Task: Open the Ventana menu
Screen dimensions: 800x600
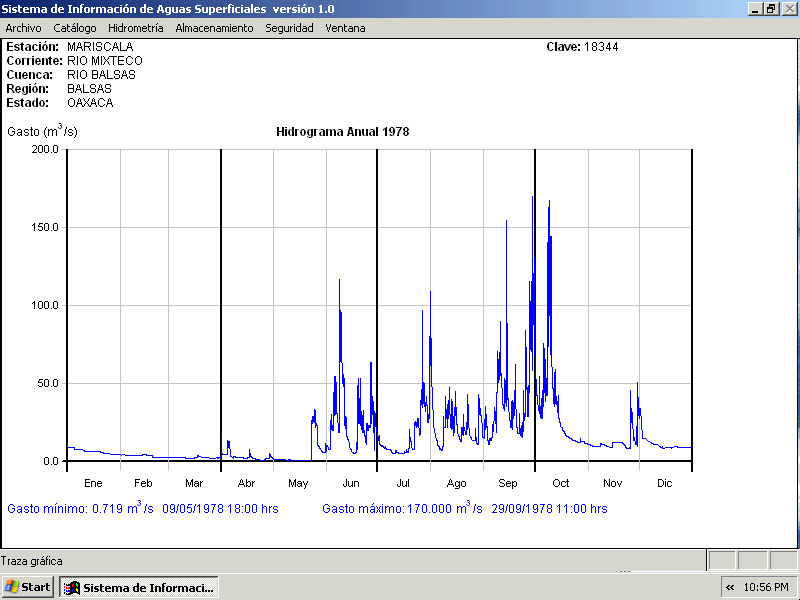Action: tap(345, 28)
